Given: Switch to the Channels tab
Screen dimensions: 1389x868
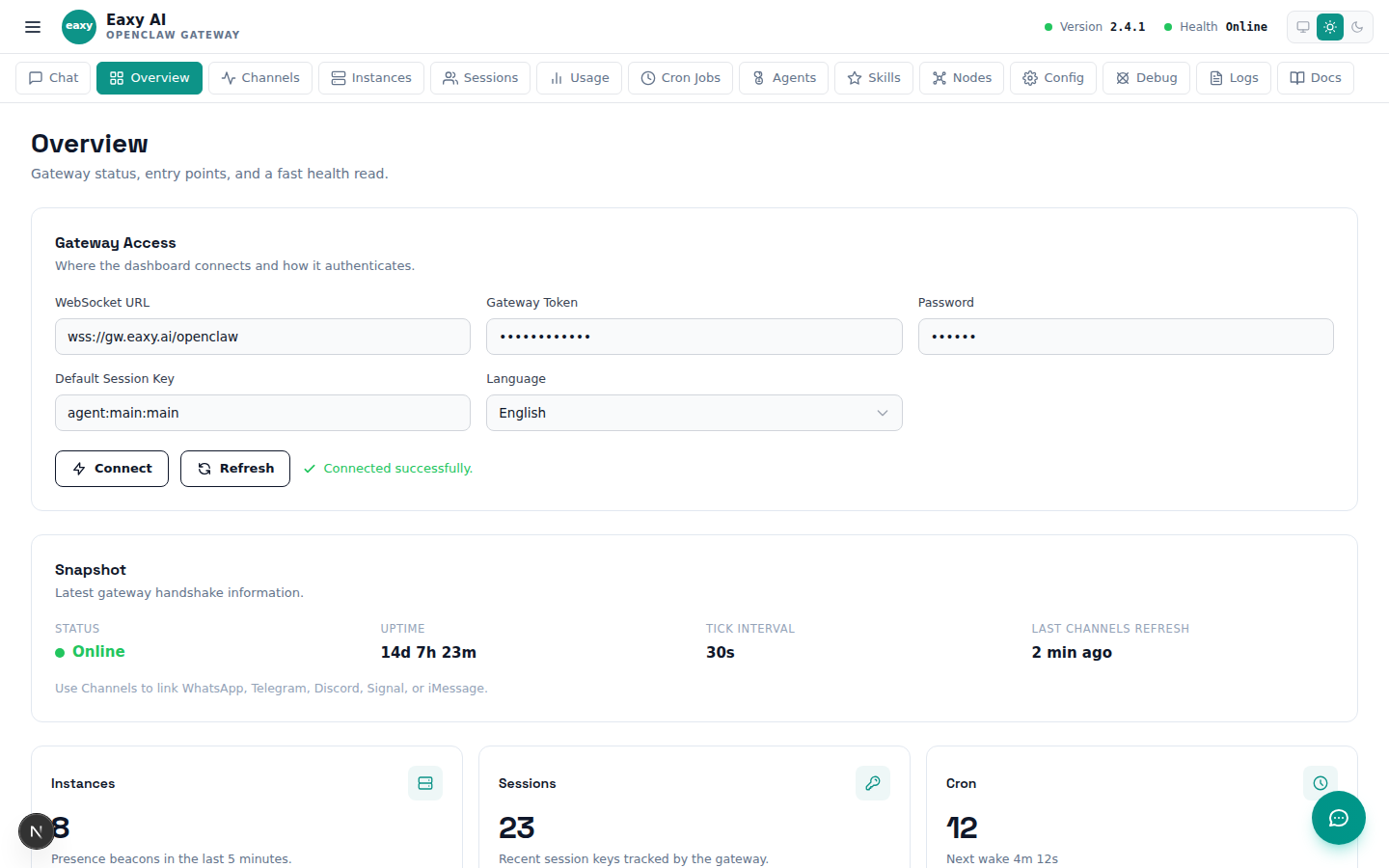Looking at the screenshot, I should tap(259, 78).
